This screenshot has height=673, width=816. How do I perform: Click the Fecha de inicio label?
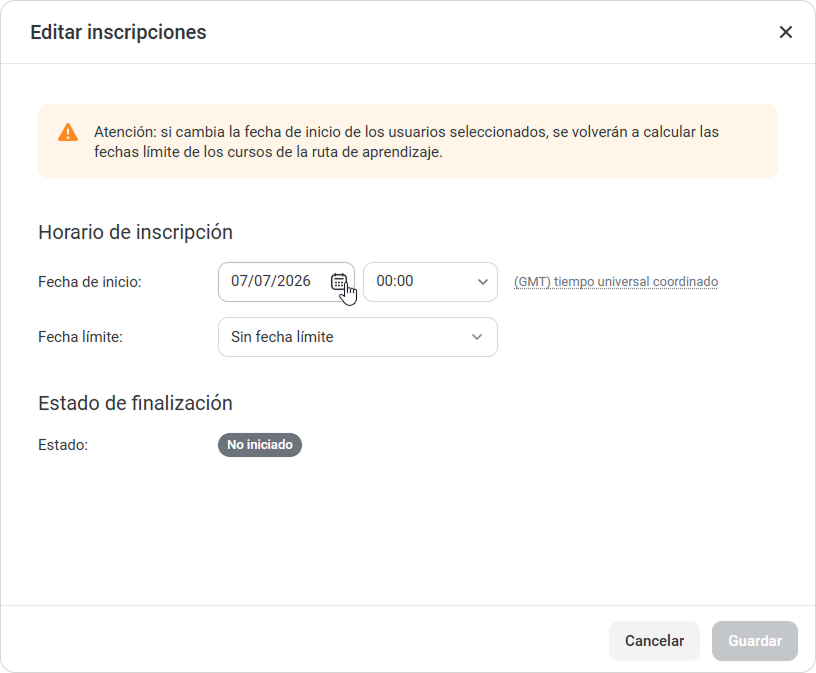point(90,282)
